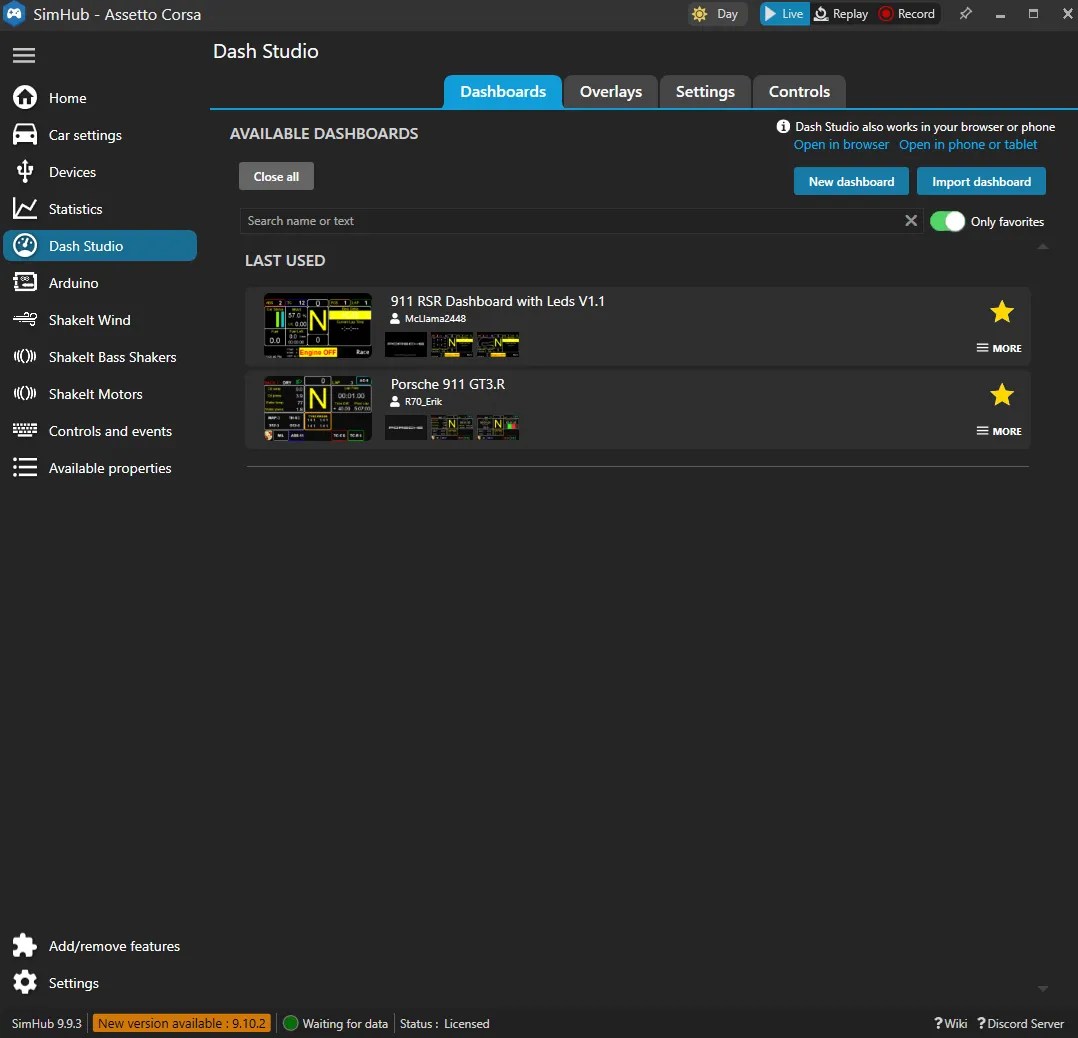1078x1038 pixels.
Task: Open ShakeIt Bass Shakers
Action: click(100, 357)
